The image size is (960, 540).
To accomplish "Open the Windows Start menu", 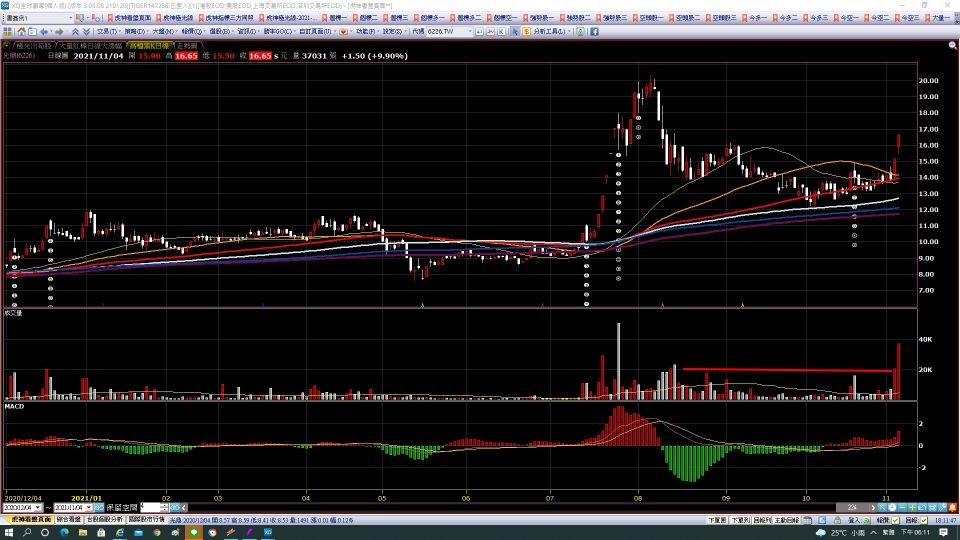I will [8, 533].
